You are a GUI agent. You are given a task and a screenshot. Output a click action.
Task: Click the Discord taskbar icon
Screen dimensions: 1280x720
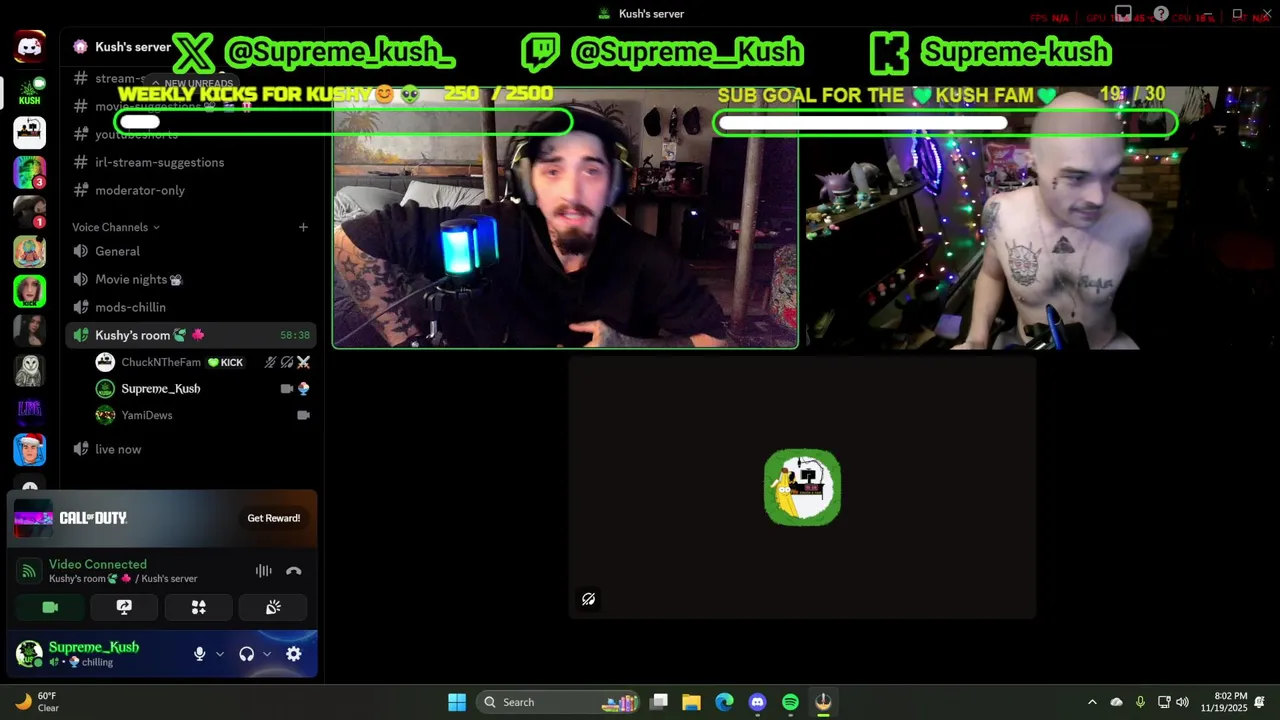pyautogui.click(x=757, y=702)
